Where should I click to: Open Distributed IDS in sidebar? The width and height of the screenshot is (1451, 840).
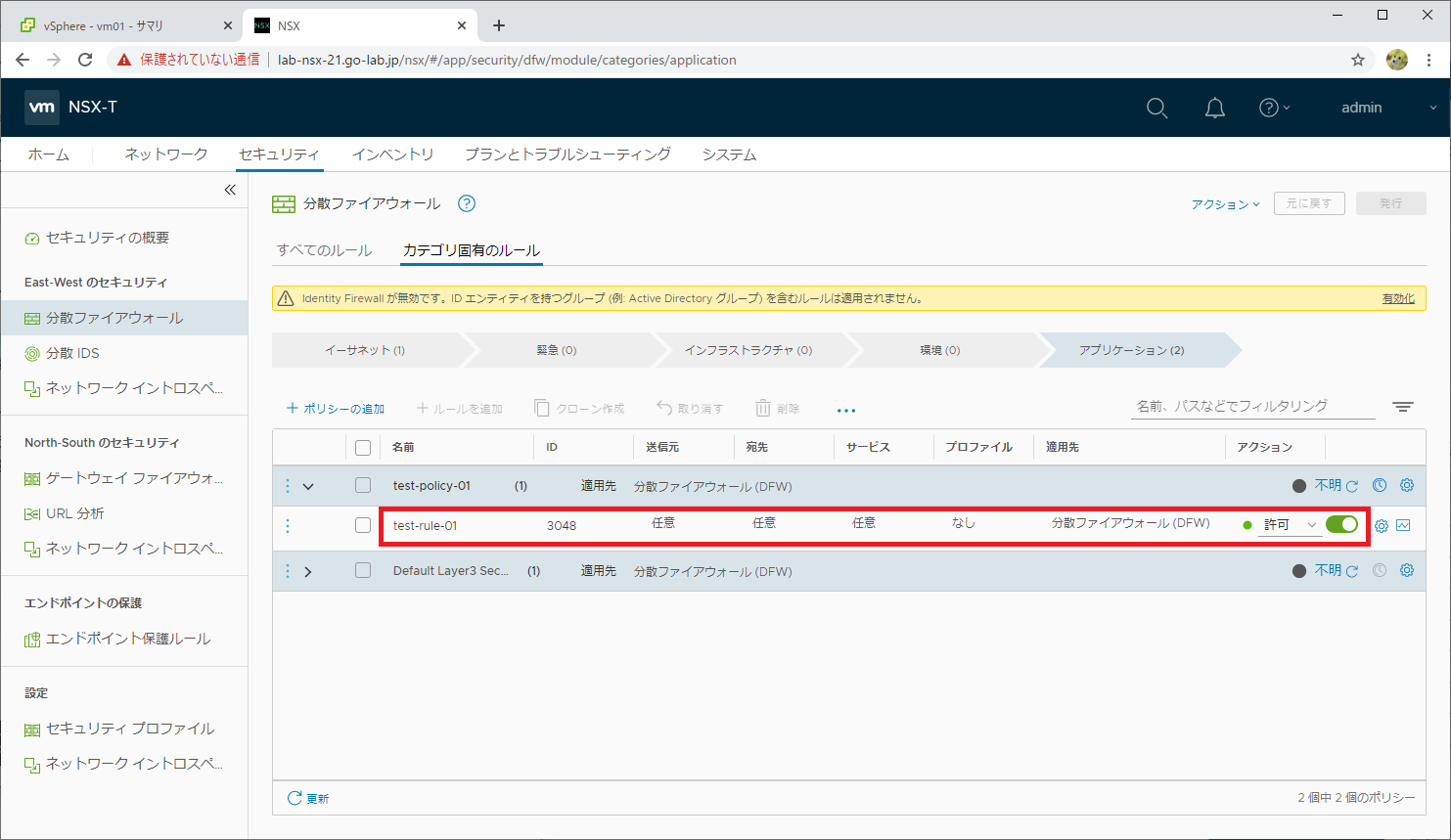[72, 353]
